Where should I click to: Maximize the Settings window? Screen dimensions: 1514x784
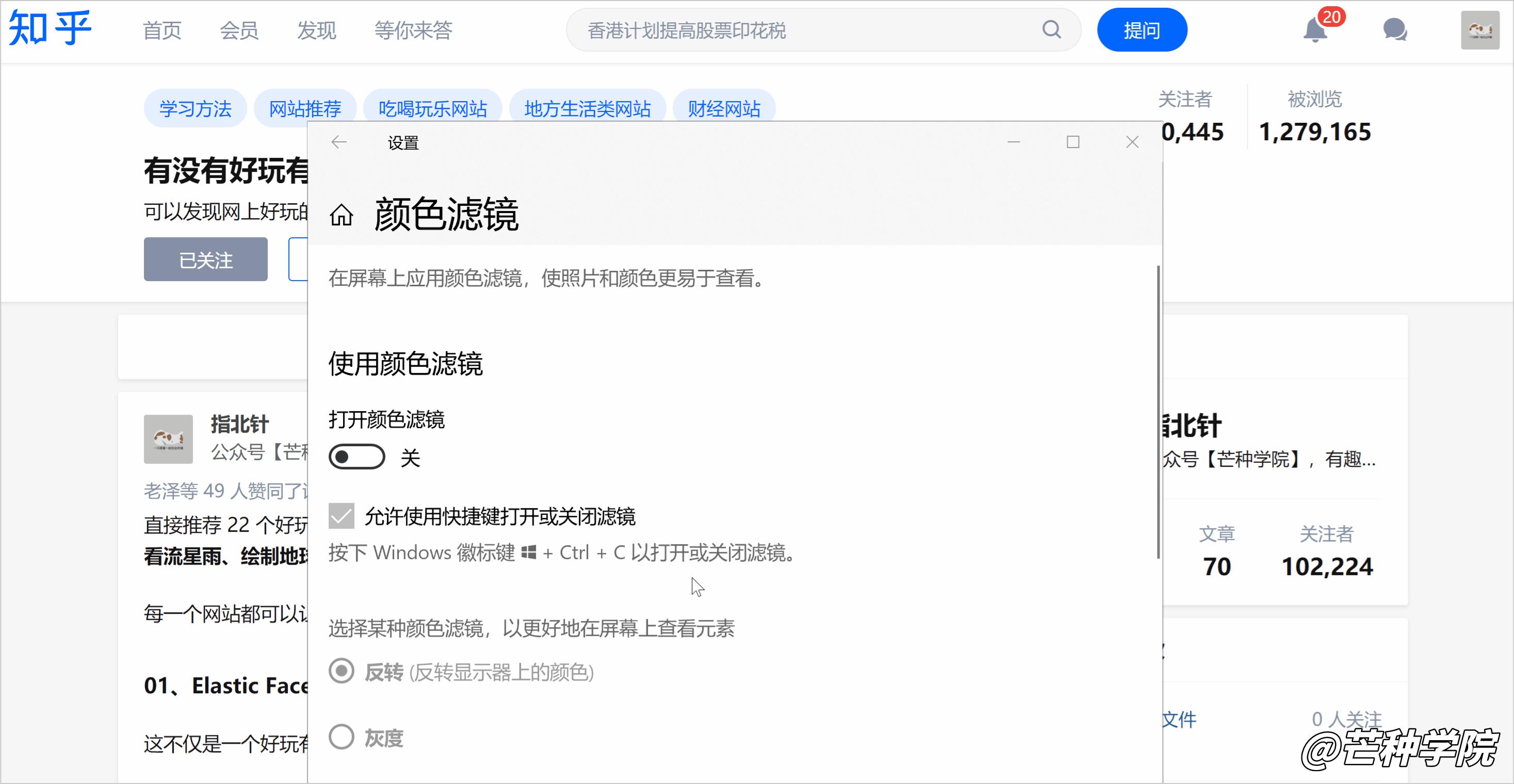pos(1073,142)
